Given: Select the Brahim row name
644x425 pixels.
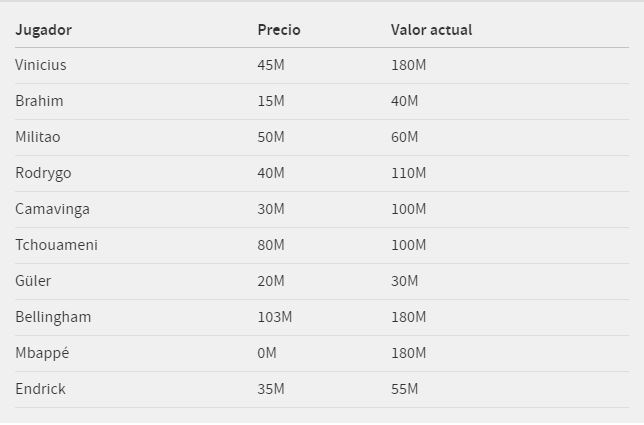Looking at the screenshot, I should pyautogui.click(x=39, y=101).
